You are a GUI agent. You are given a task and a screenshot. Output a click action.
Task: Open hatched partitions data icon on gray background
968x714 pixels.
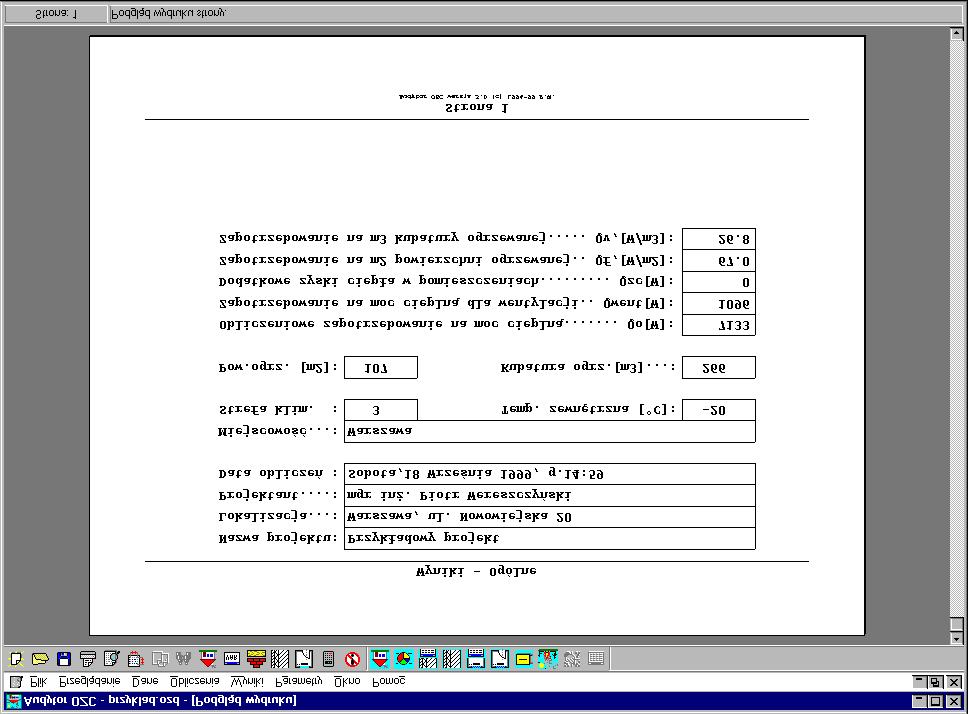[x=280, y=659]
